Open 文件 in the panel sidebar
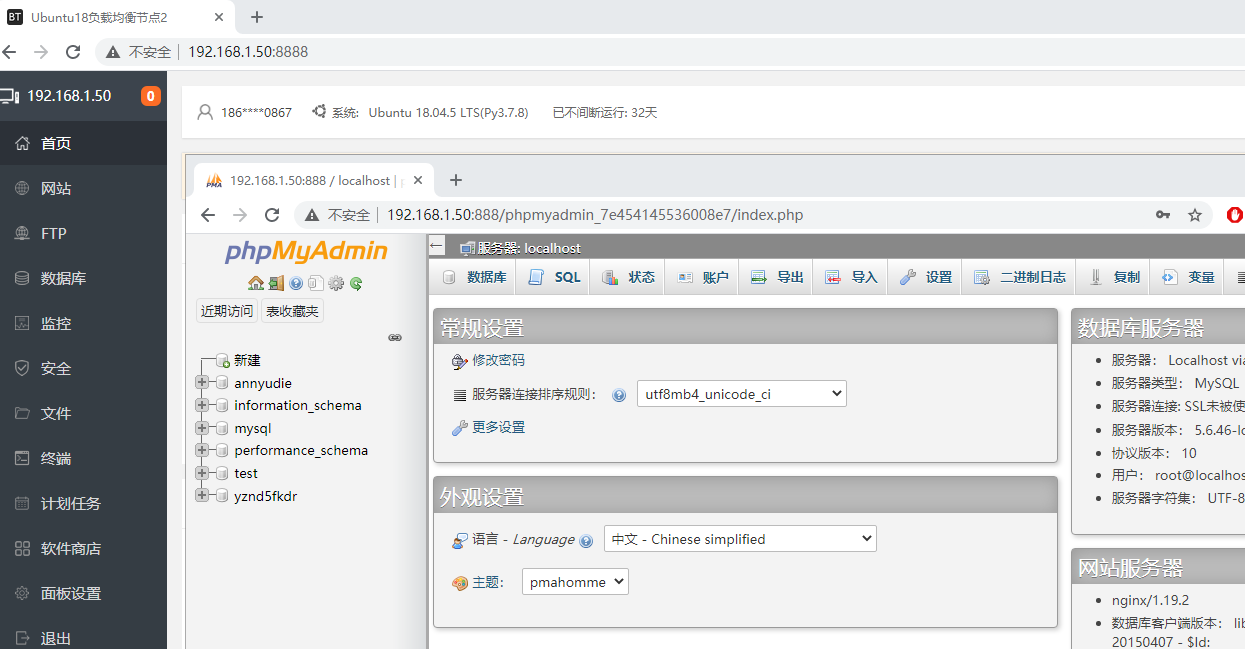This screenshot has height=649, width=1245. [x=83, y=413]
